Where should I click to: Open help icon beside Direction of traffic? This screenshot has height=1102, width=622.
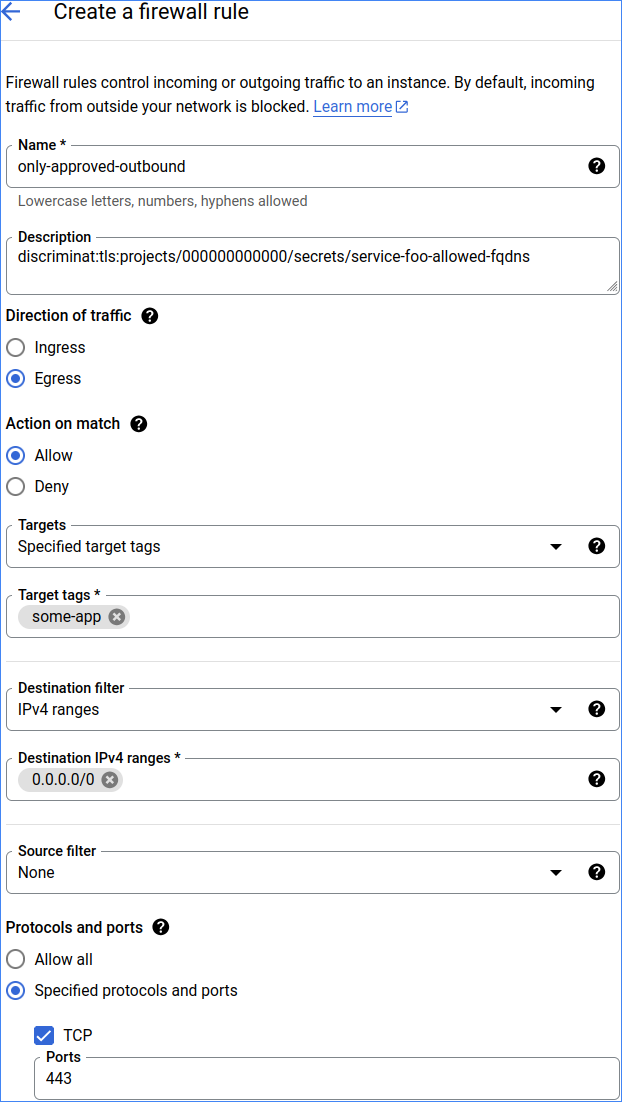point(150,316)
